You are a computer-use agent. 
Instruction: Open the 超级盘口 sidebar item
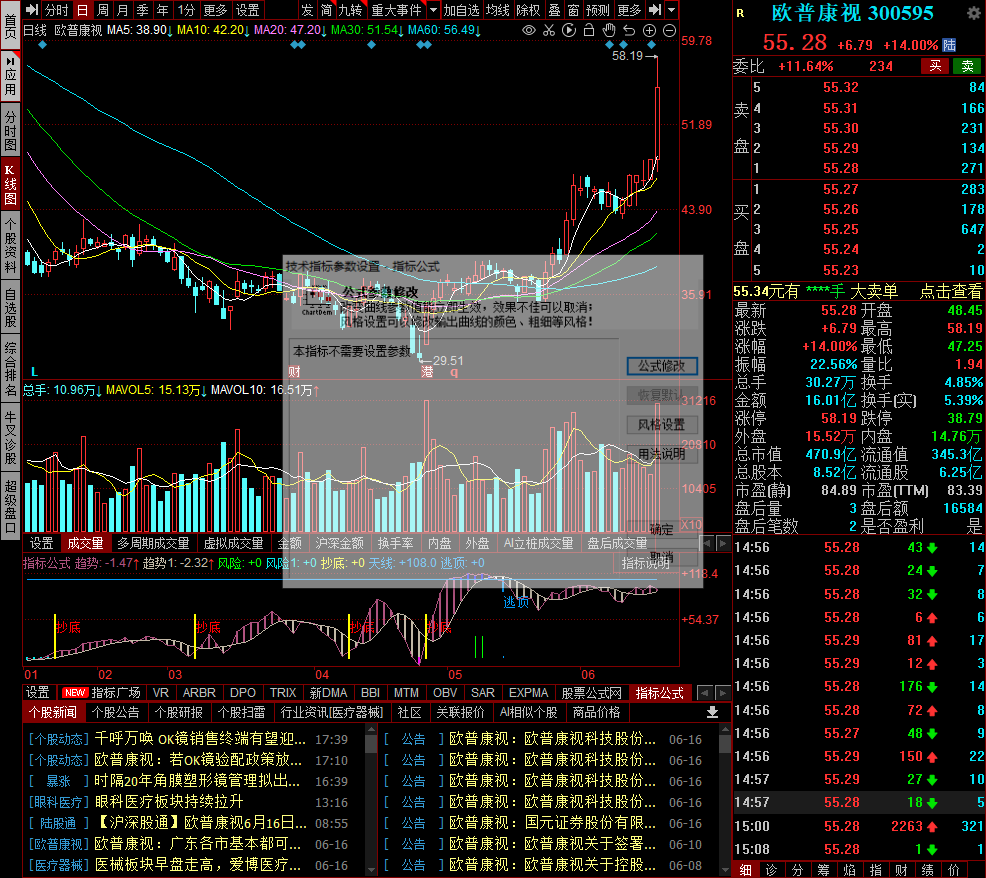[10, 507]
